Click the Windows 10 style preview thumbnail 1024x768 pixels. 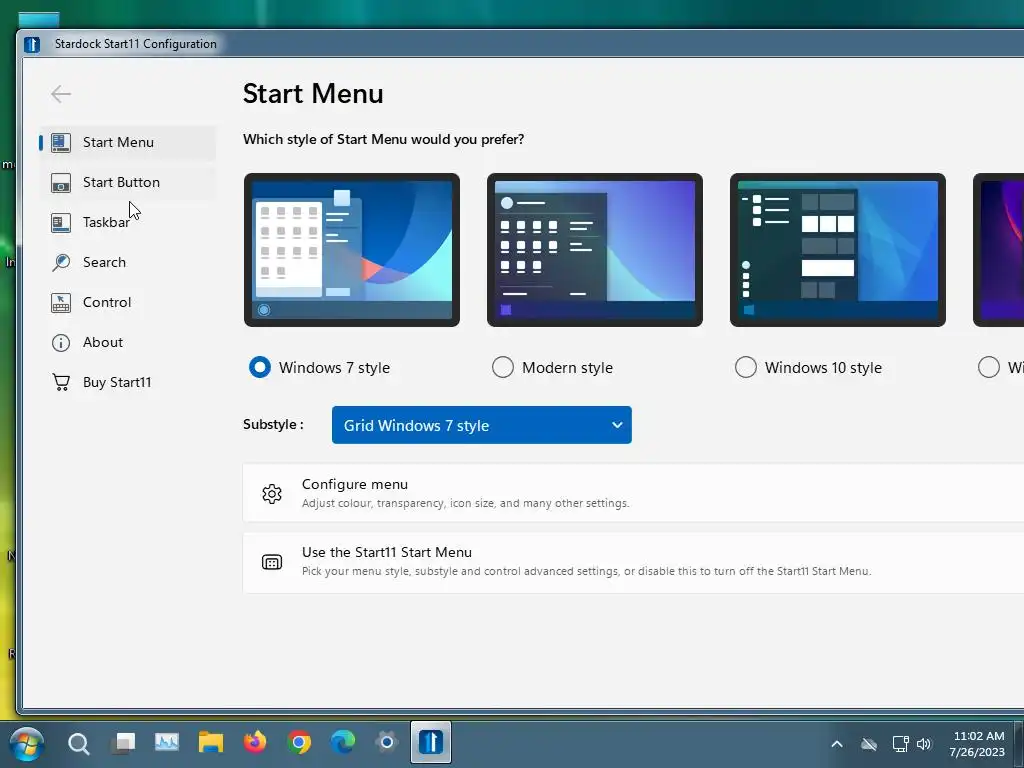[x=838, y=250]
